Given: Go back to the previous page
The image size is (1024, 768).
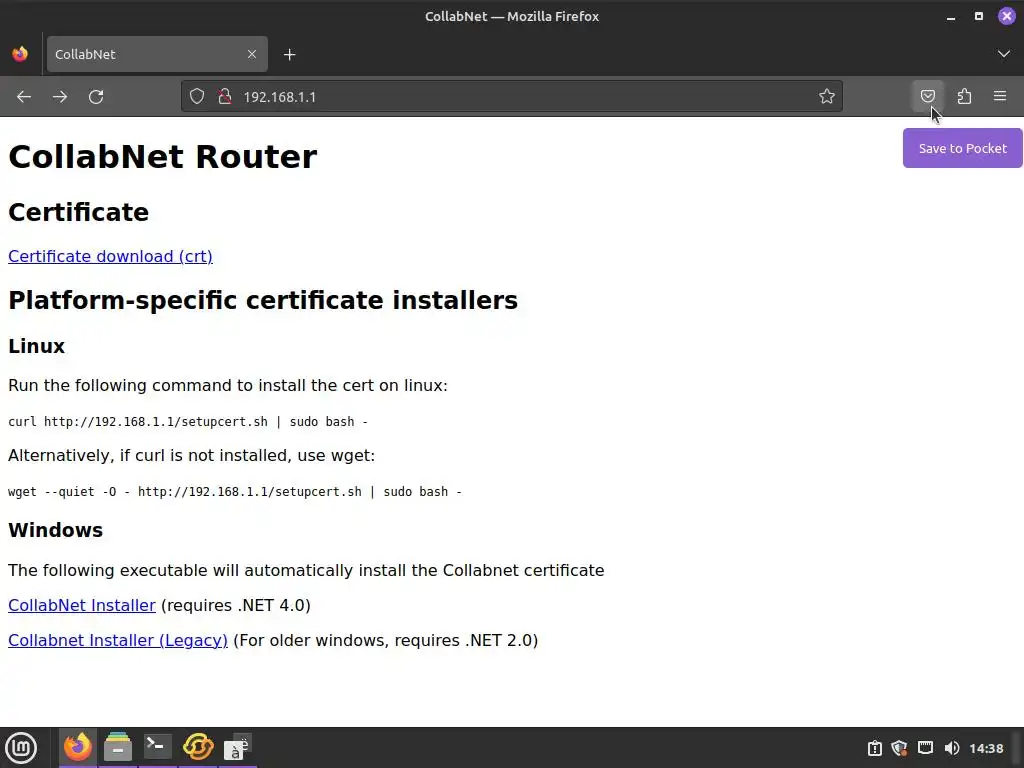Looking at the screenshot, I should [x=24, y=97].
